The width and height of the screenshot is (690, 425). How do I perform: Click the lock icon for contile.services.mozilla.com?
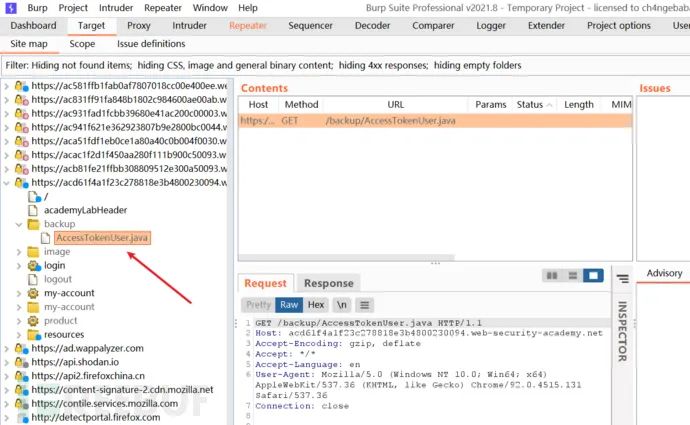22,403
